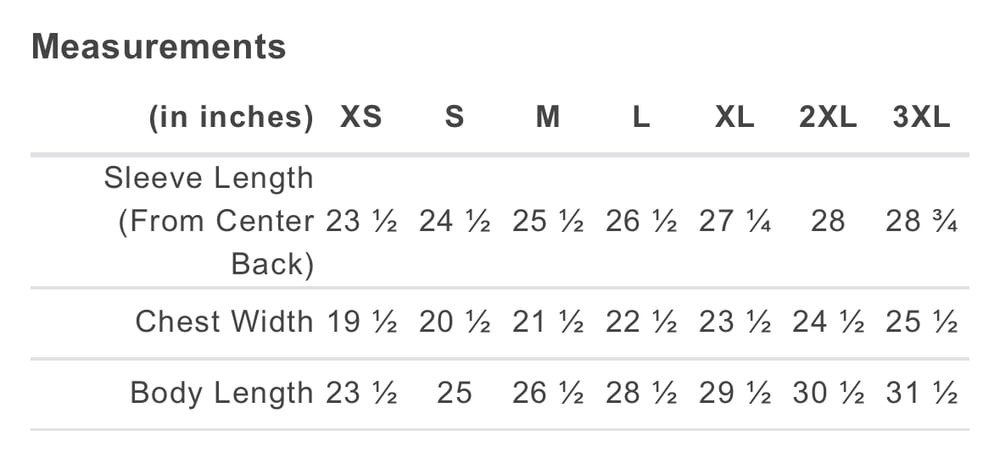
Task: Click the Measurements heading
Action: pos(158,47)
